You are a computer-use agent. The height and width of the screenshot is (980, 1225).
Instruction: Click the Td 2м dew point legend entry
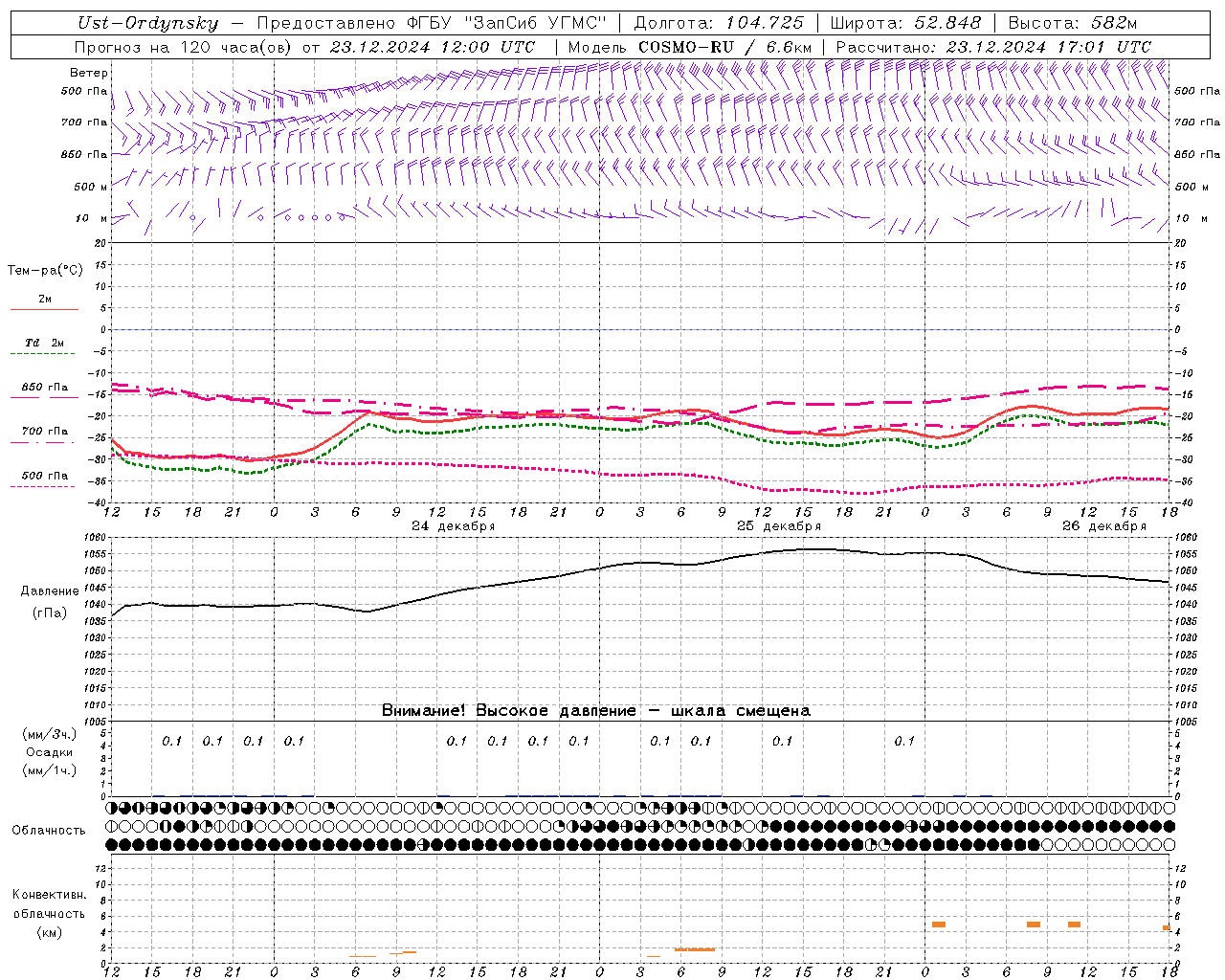click(45, 343)
